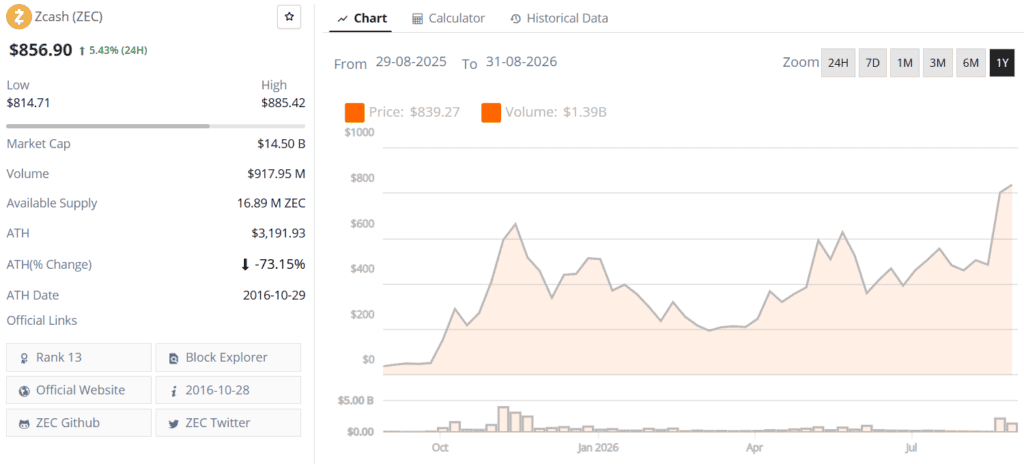Click the Available Supply 16.89 M ZEC
1024x464 pixels.
tap(271, 203)
